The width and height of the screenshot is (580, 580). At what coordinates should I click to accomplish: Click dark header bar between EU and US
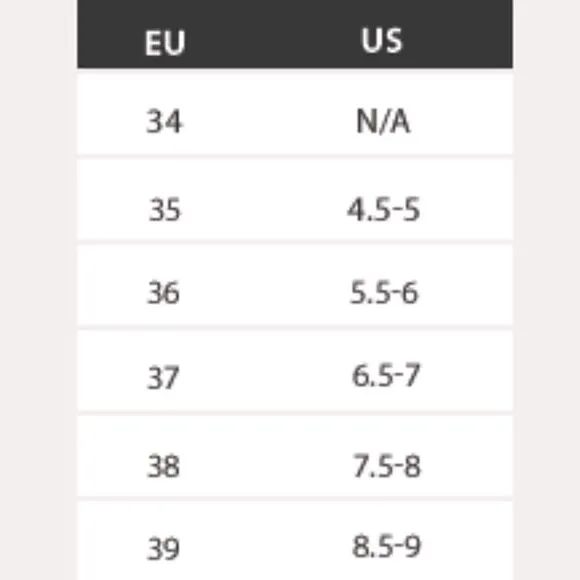click(x=273, y=34)
